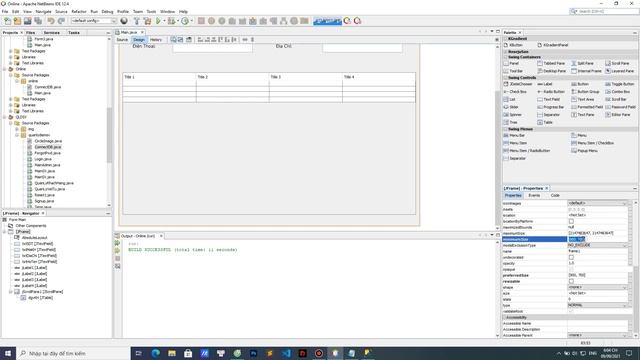
Task: Open File Explorer from taskbar
Action: pyautogui.click(x=172, y=353)
